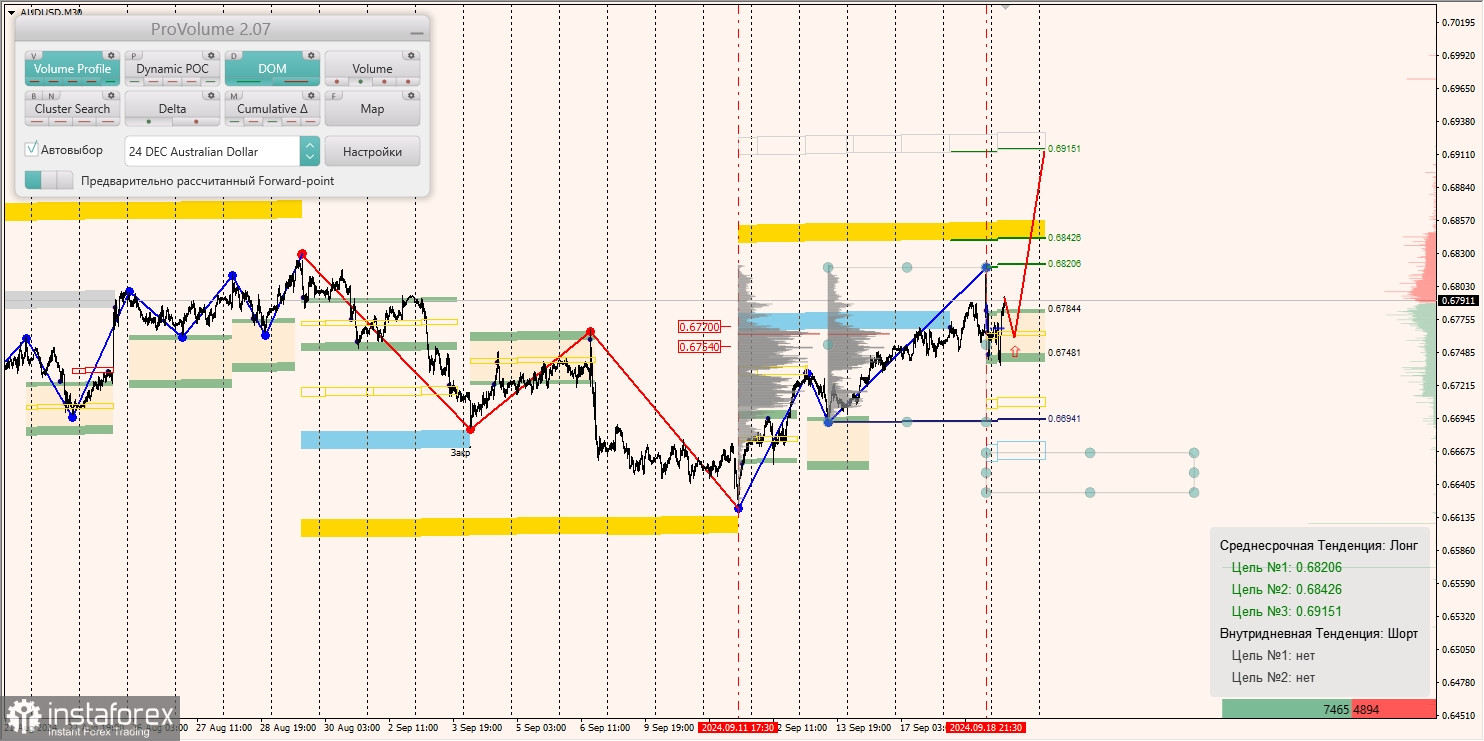Toggle Map indicator
Screen dimensions: 1484x741
click(x=372, y=108)
